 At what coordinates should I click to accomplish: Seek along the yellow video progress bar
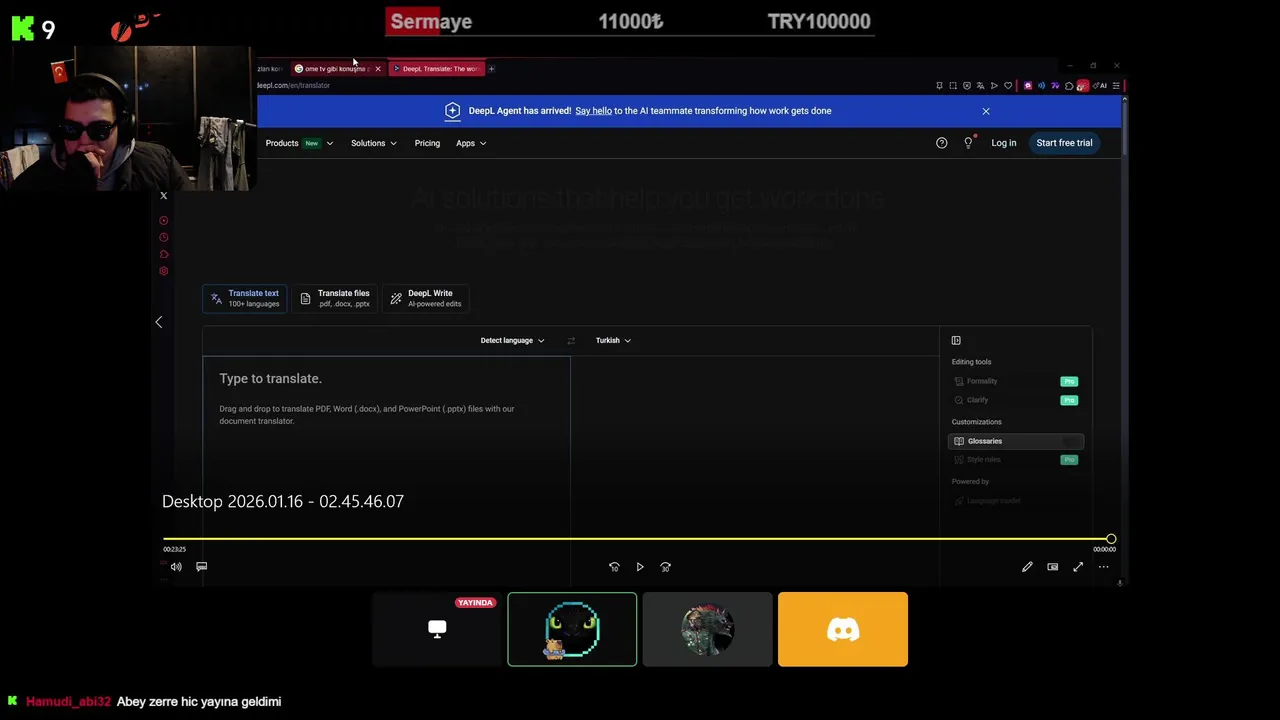tap(637, 539)
